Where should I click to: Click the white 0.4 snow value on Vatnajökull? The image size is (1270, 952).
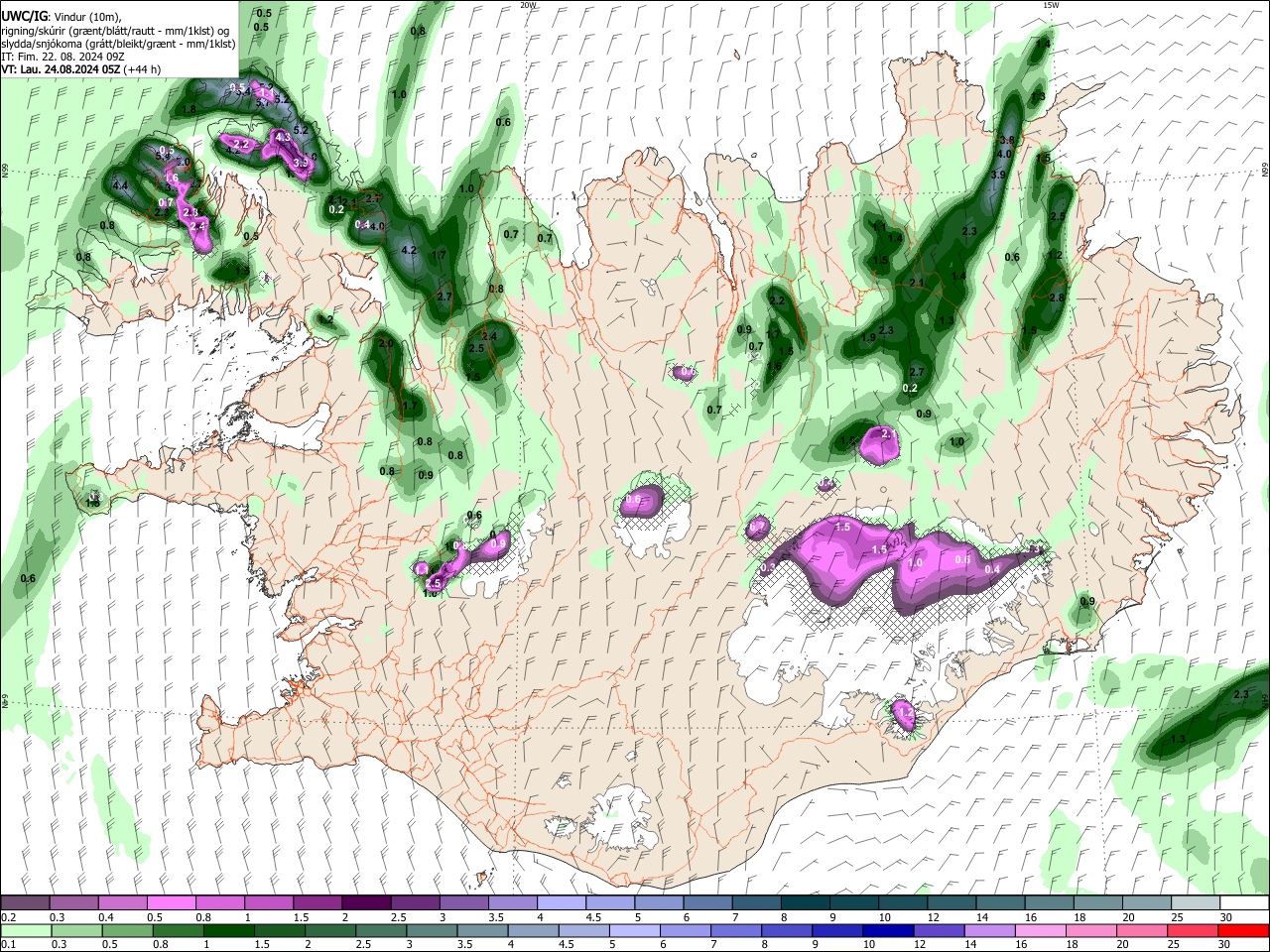click(992, 569)
